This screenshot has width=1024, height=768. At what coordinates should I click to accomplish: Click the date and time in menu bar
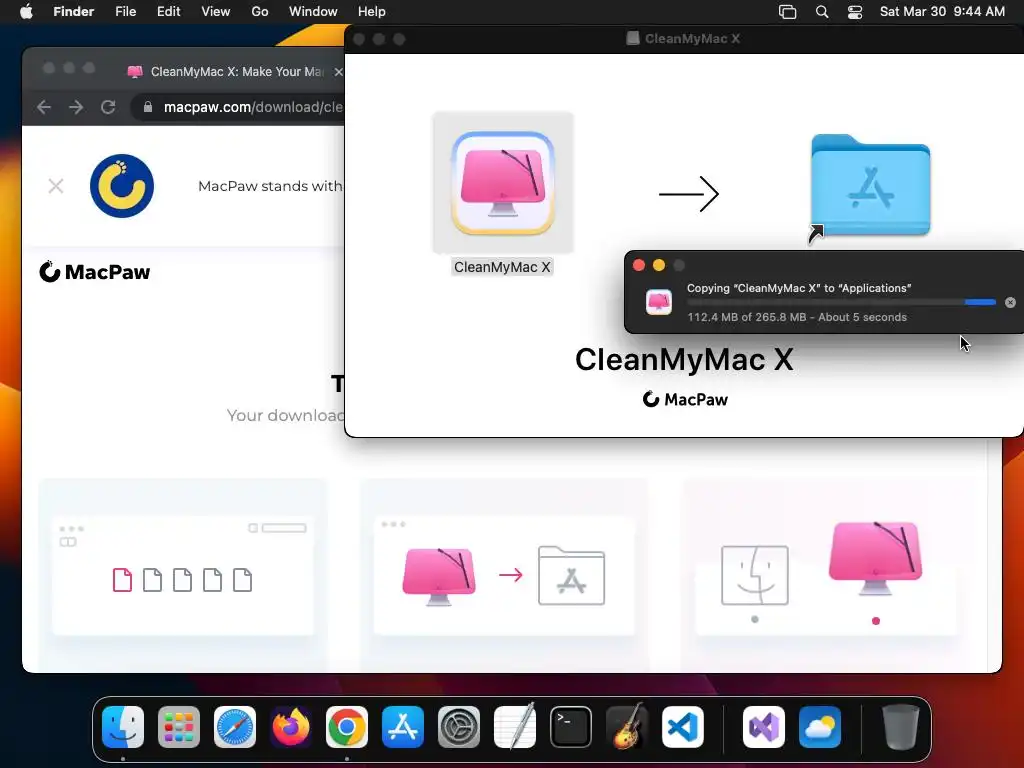coord(942,12)
